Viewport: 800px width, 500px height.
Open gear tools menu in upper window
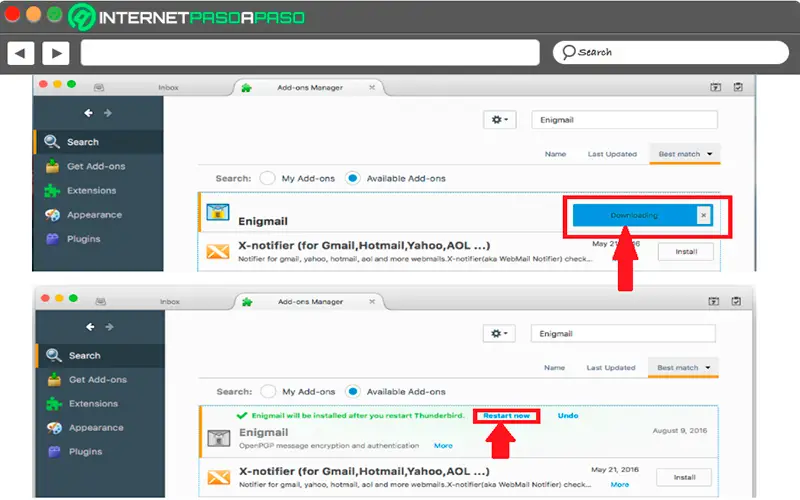(x=499, y=120)
